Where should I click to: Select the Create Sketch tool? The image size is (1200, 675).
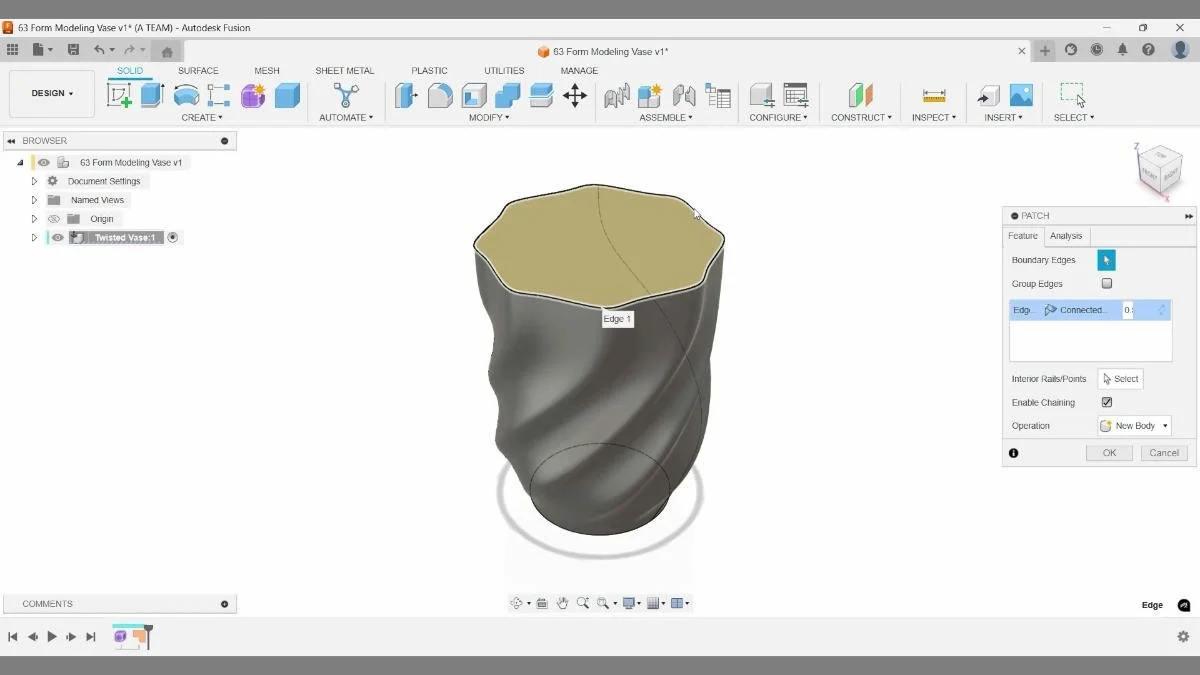(121, 95)
